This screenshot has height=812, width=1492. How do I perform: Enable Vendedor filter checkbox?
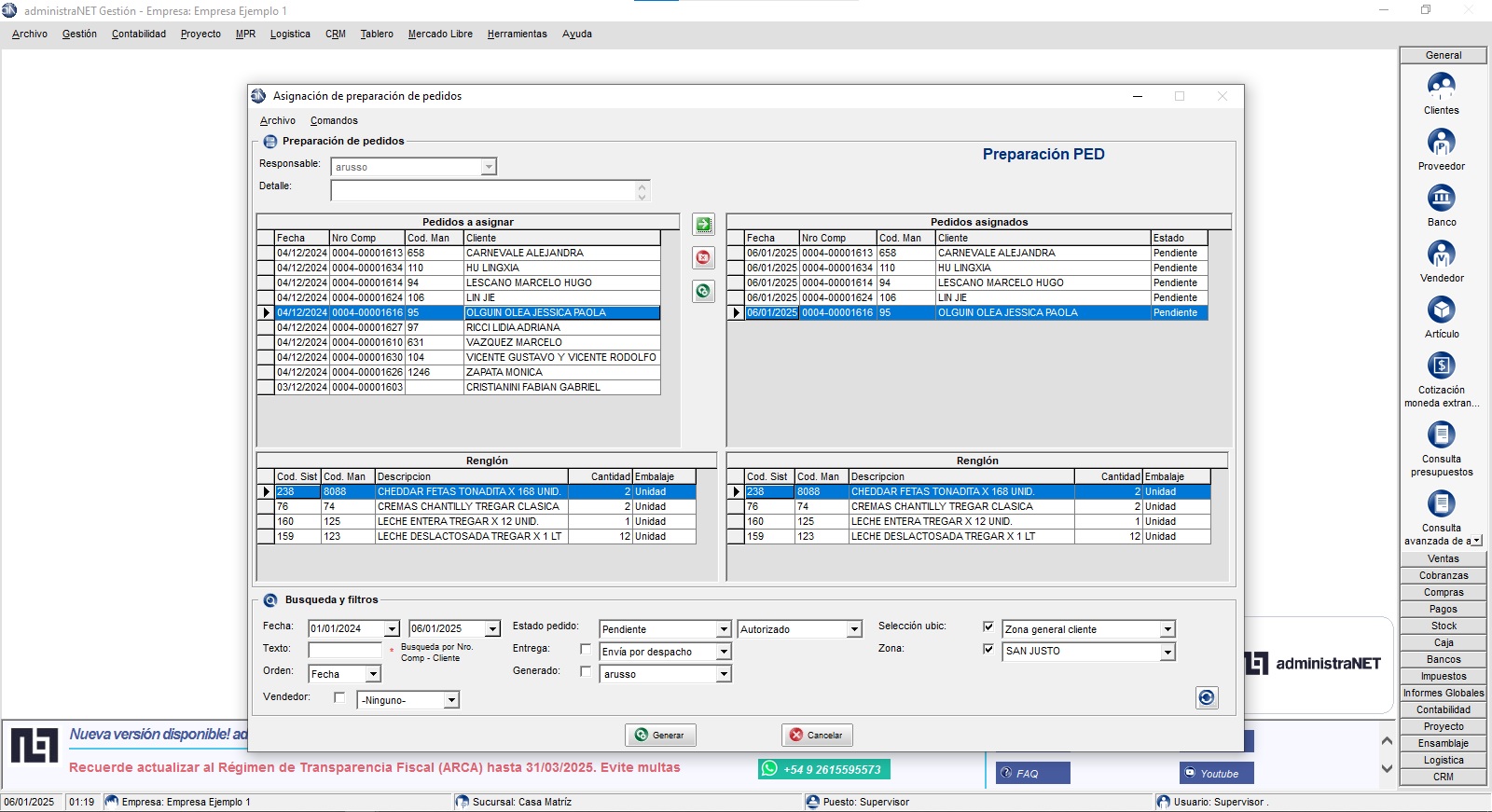339,697
